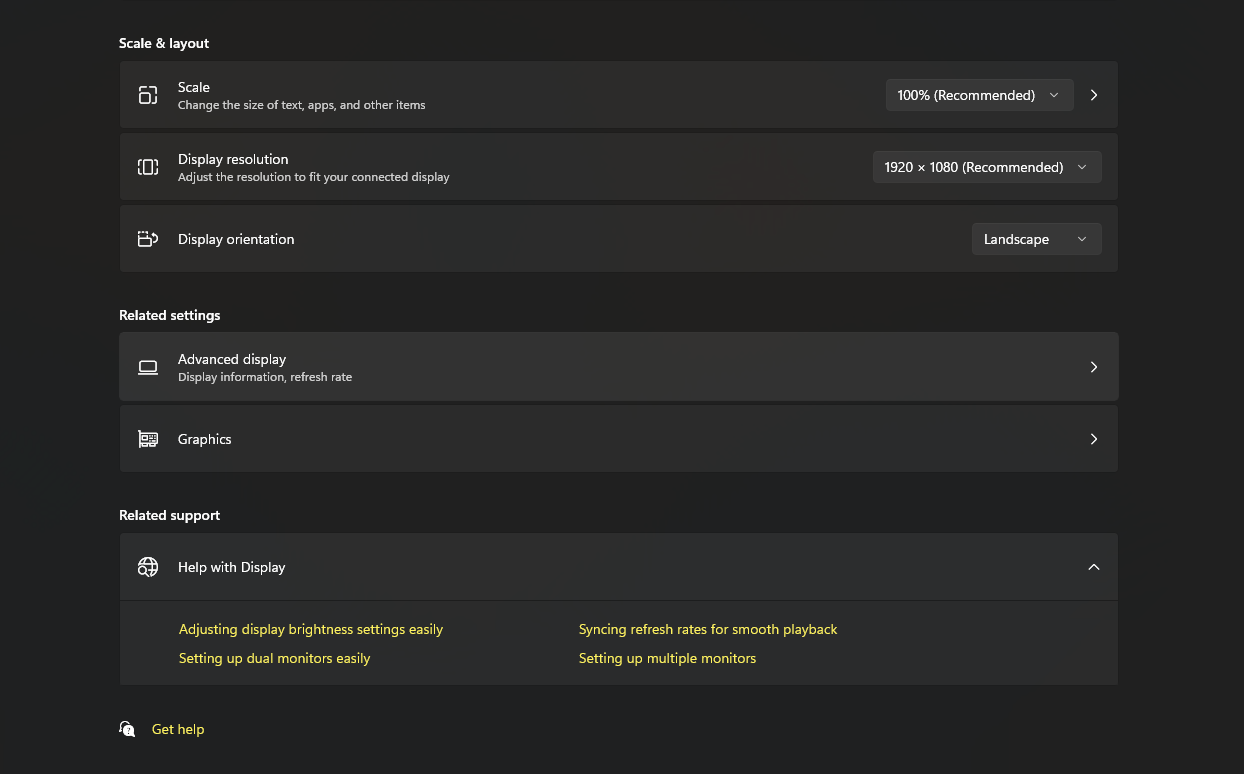This screenshot has height=774, width=1244.
Task: Click the Related settings heading
Action: [x=170, y=315]
